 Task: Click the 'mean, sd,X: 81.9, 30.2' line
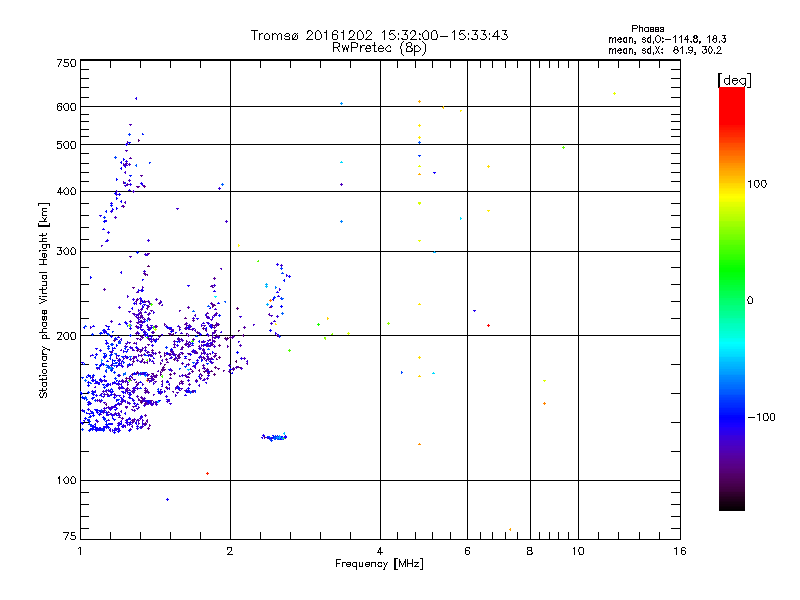[x=665, y=51]
